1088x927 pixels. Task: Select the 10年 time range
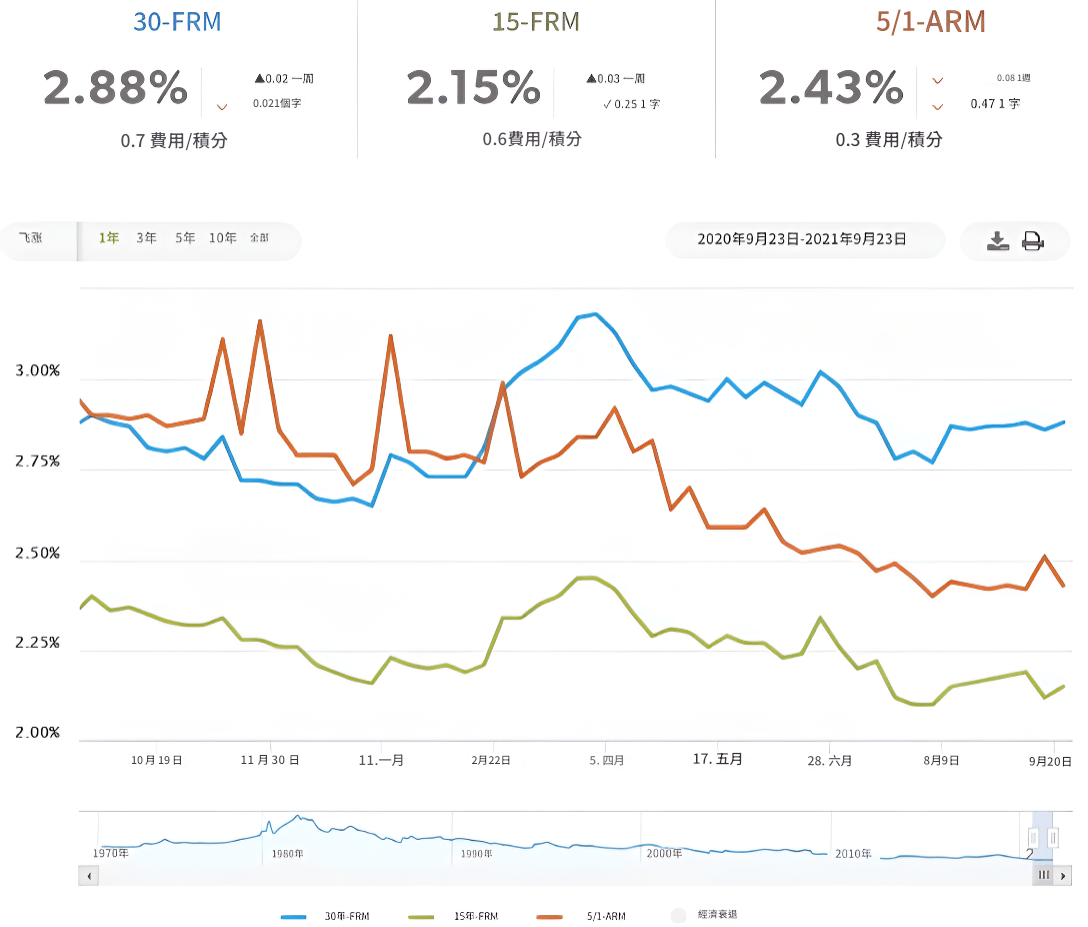(223, 238)
